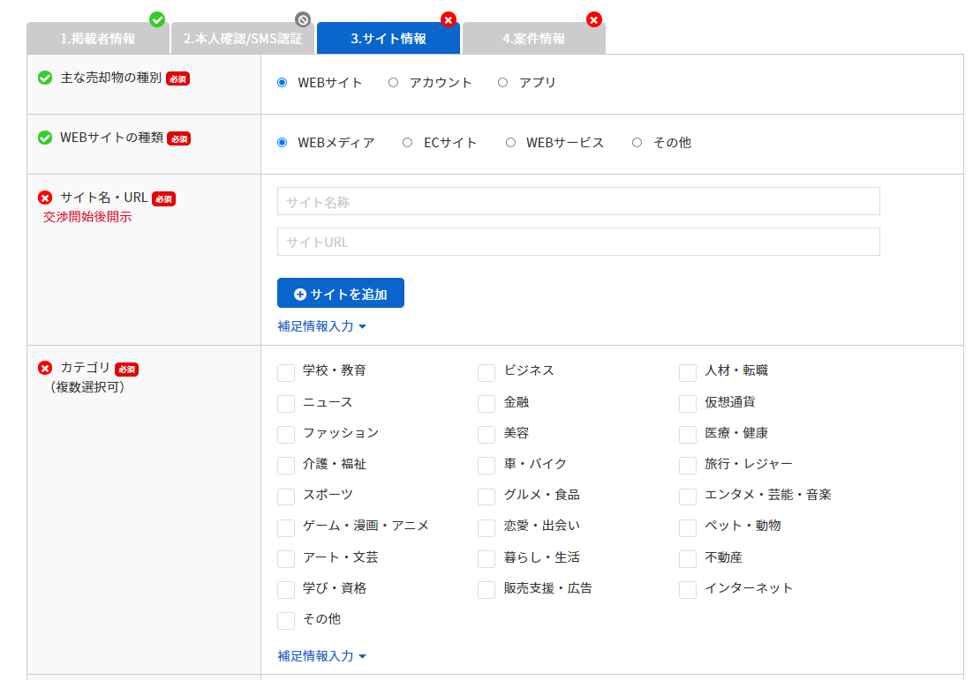Click red error icon on 案件情報 tab
This screenshot has width=973, height=680.
(594, 20)
